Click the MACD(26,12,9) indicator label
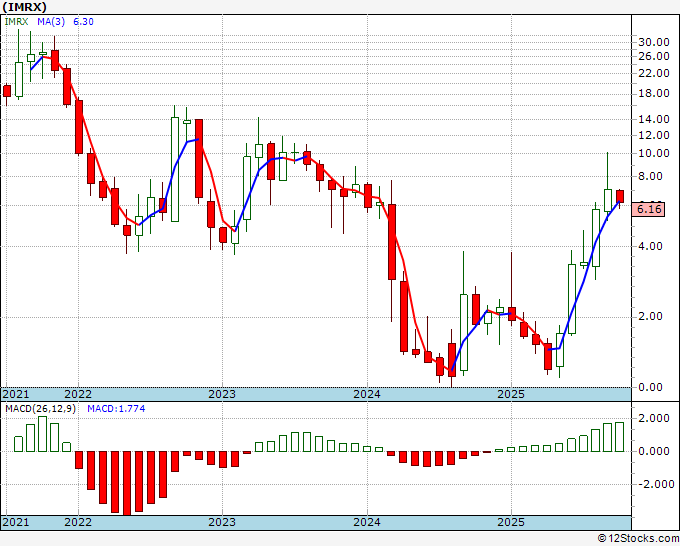This screenshot has height=546, width=680. (40, 409)
